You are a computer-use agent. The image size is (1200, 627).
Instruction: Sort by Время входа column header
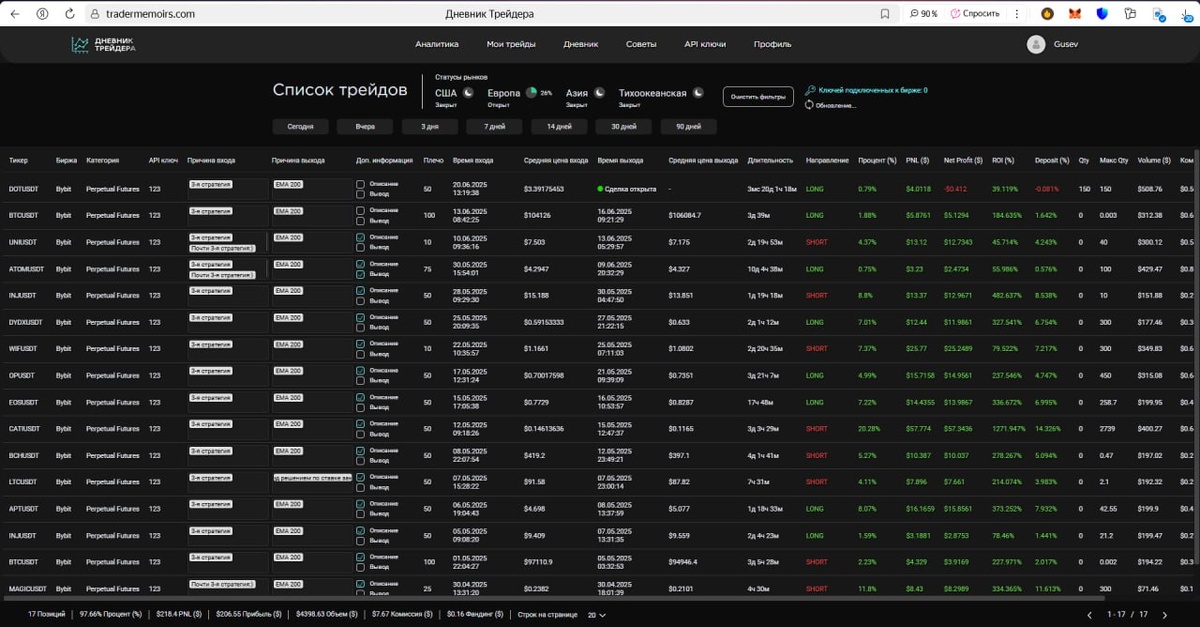tap(473, 160)
